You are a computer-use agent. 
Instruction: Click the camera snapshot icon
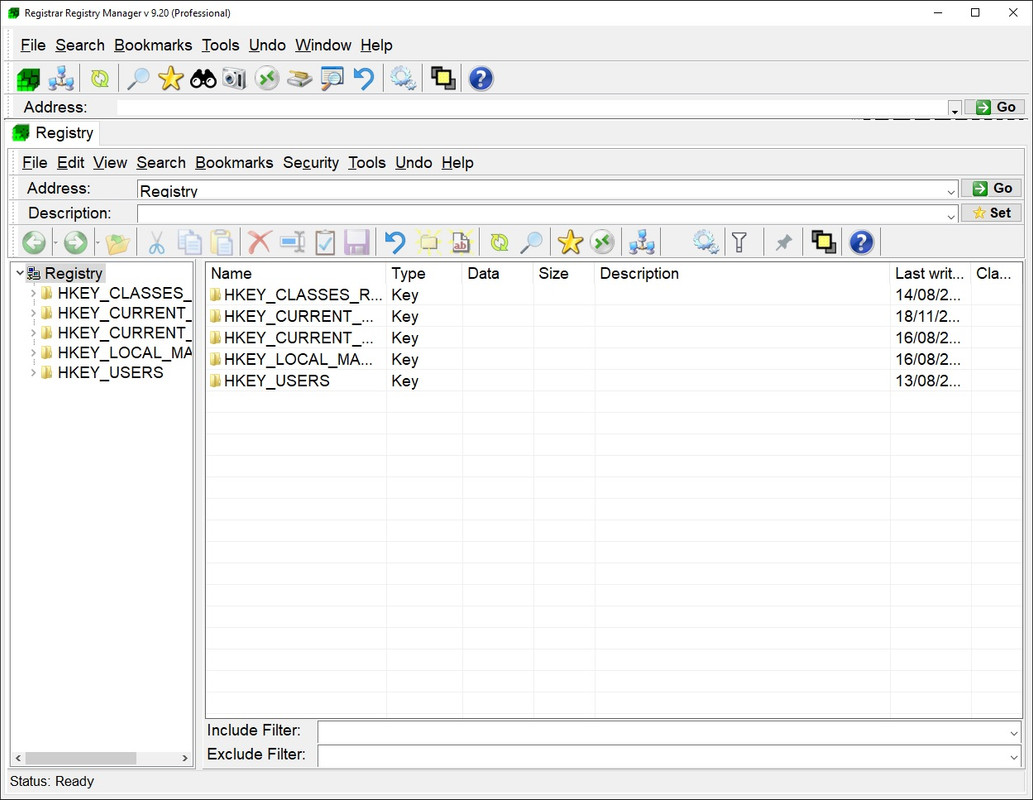pyautogui.click(x=235, y=79)
